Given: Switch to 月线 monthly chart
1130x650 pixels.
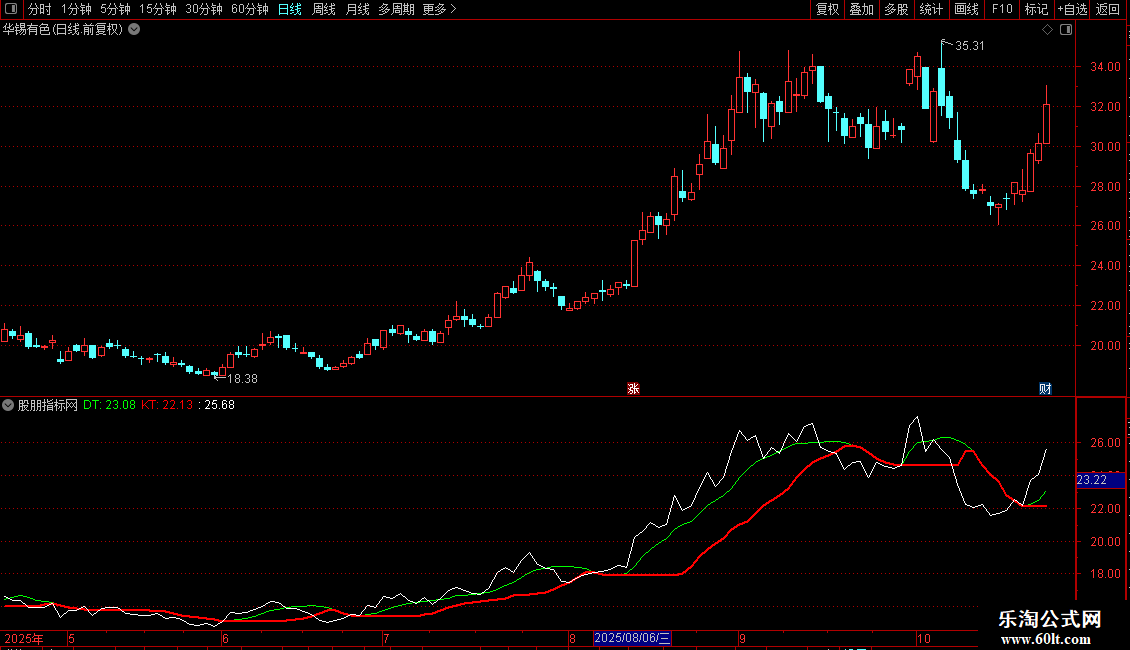Looking at the screenshot, I should (x=357, y=9).
